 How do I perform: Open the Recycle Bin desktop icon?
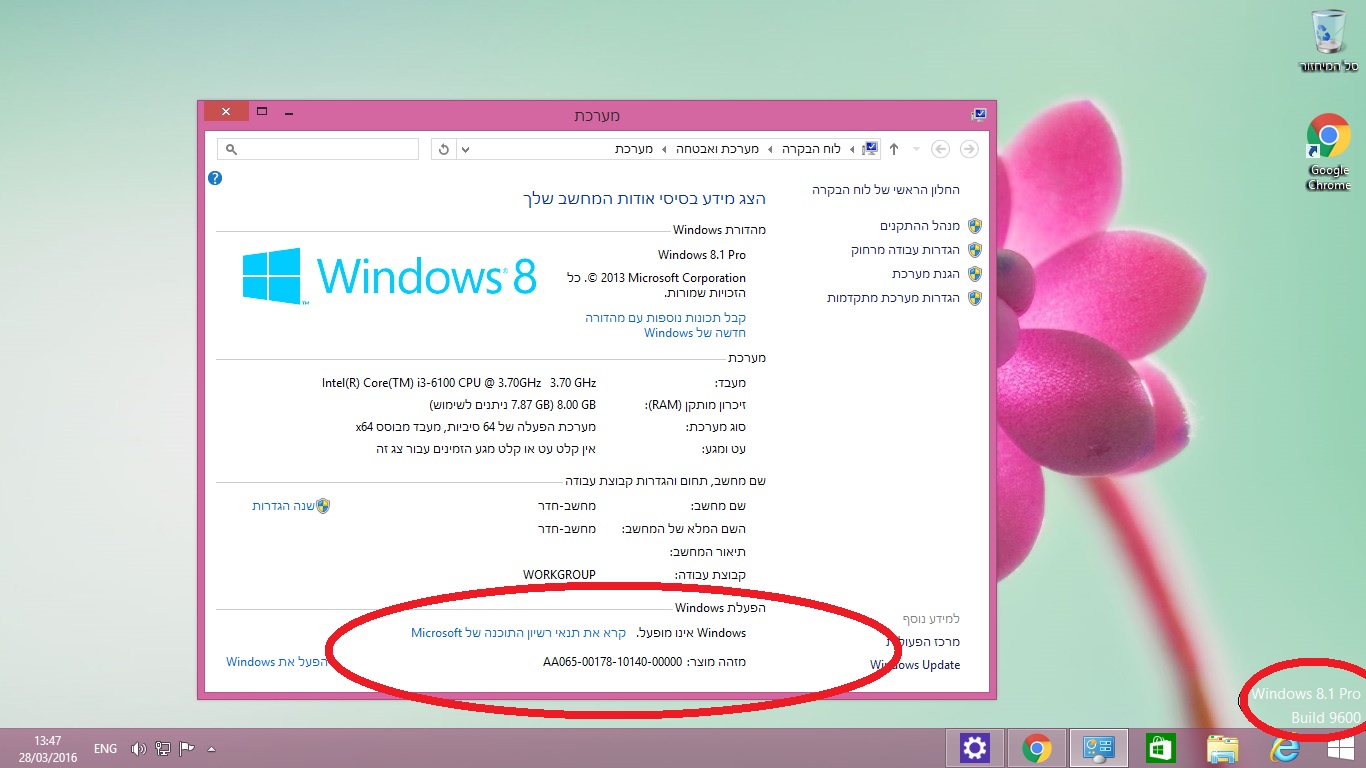point(1328,40)
